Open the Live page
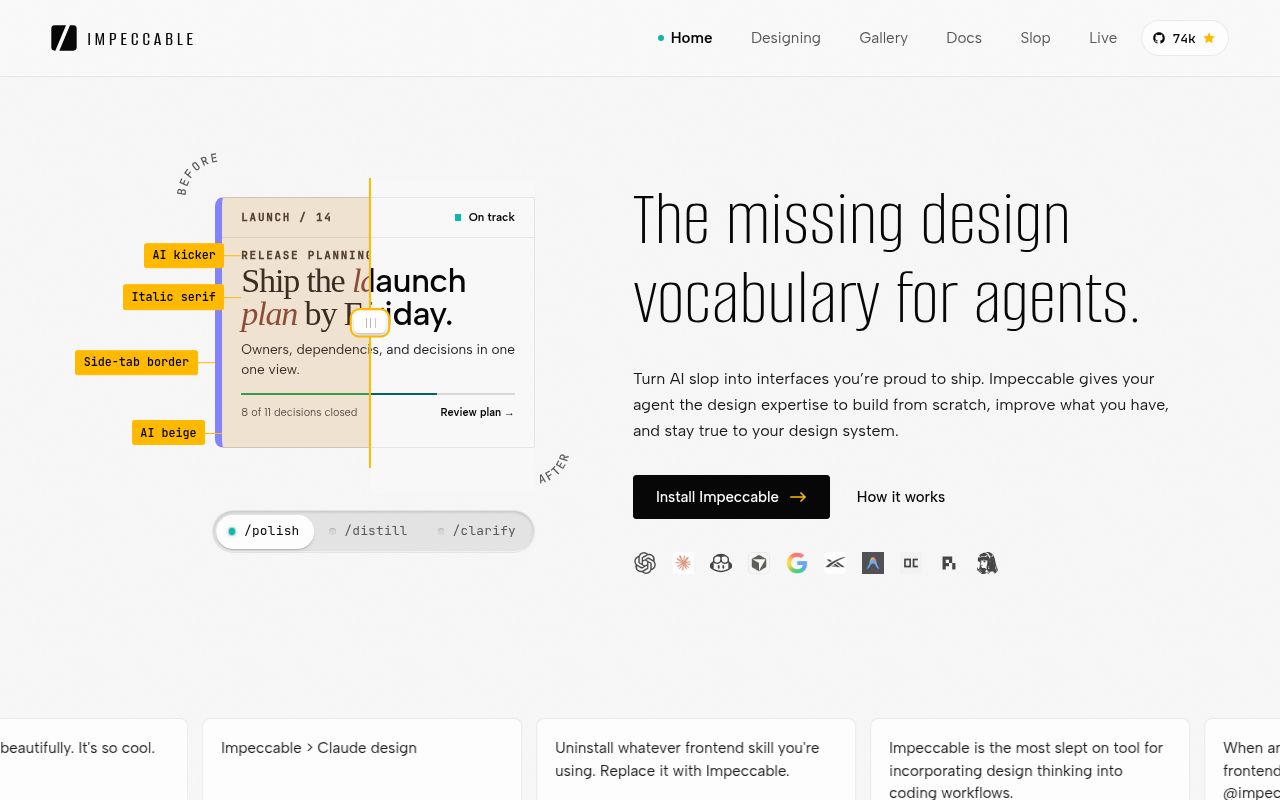Image resolution: width=1280 pixels, height=800 pixels. pos(1103,38)
